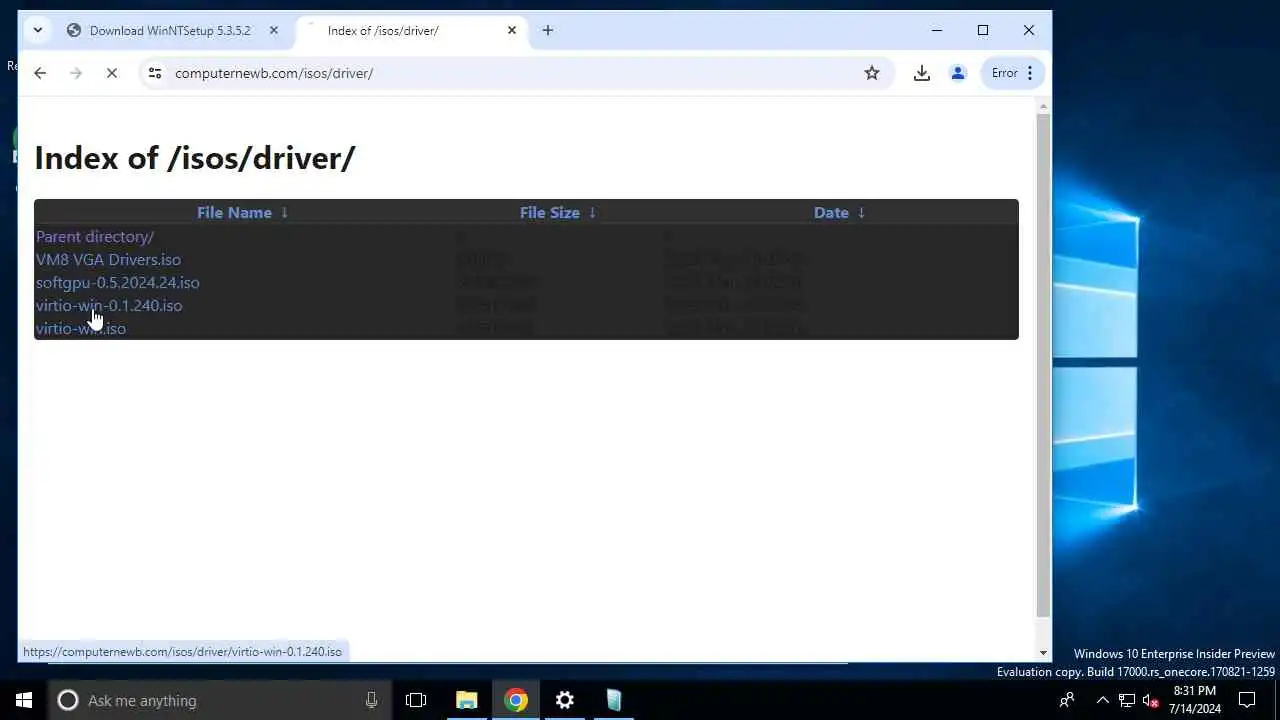Viewport: 1280px width, 720px height.
Task: Open the People icon in system tray
Action: 1067,700
